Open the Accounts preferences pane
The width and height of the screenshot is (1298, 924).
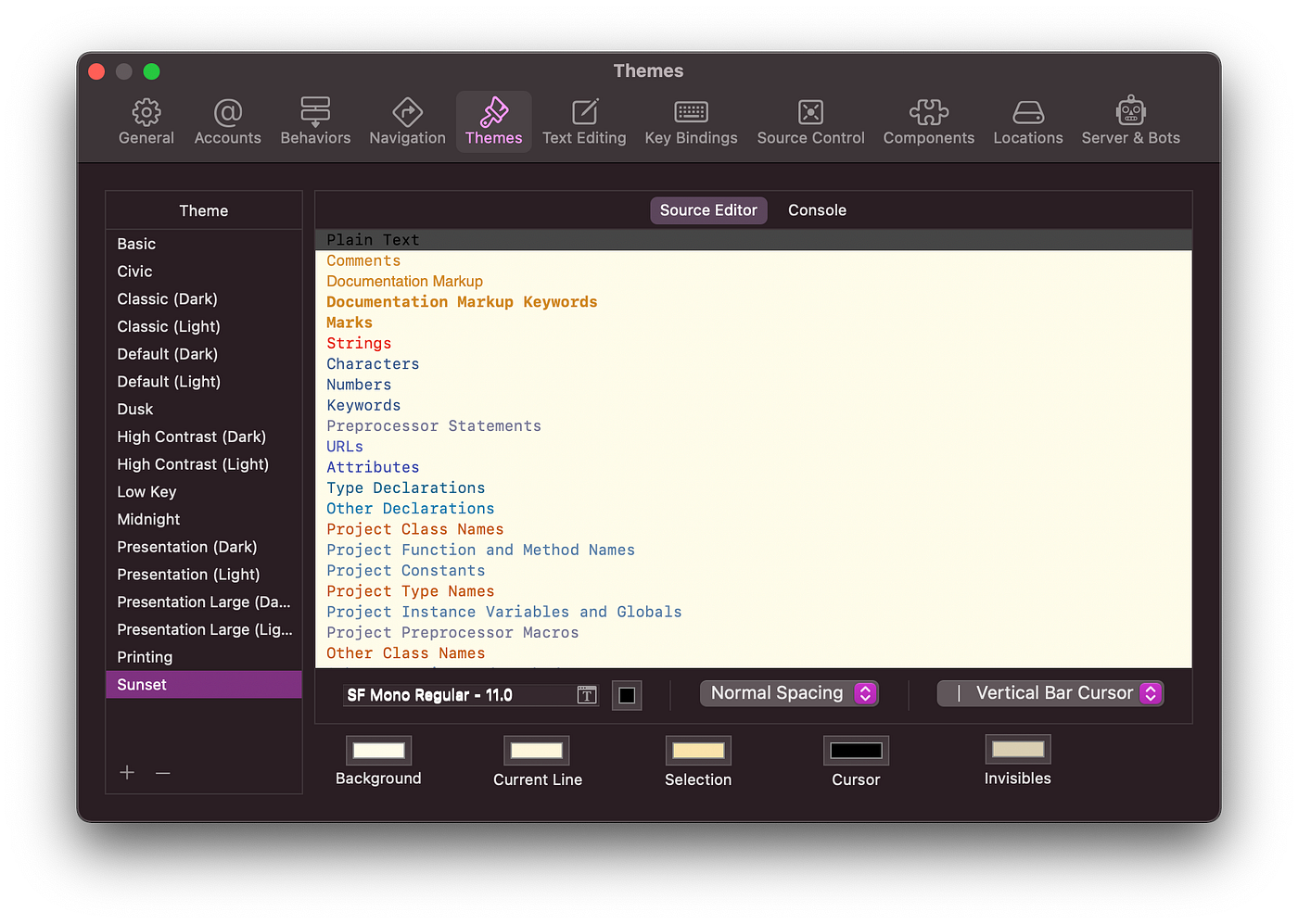227,121
